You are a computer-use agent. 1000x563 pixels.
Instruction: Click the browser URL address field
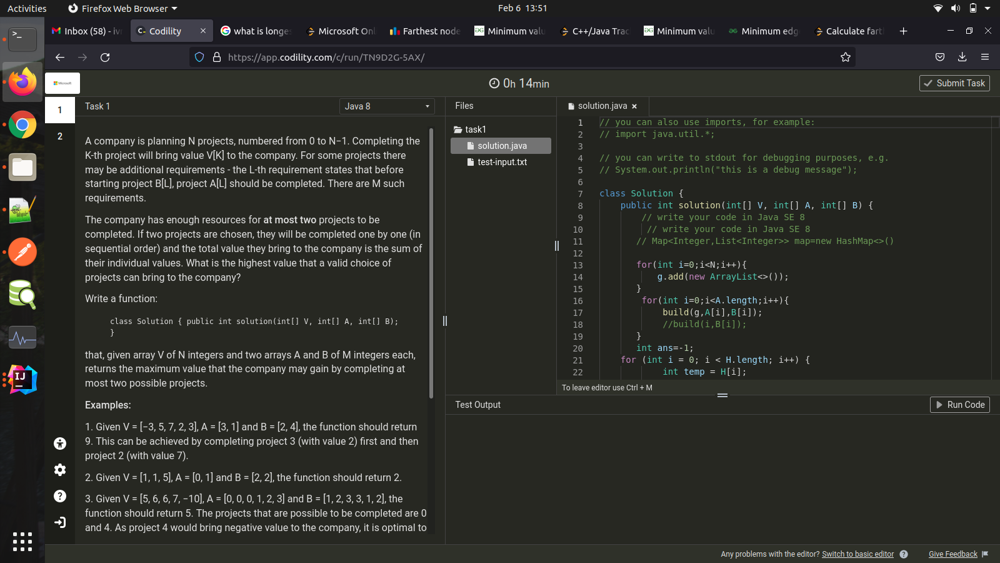click(523, 57)
